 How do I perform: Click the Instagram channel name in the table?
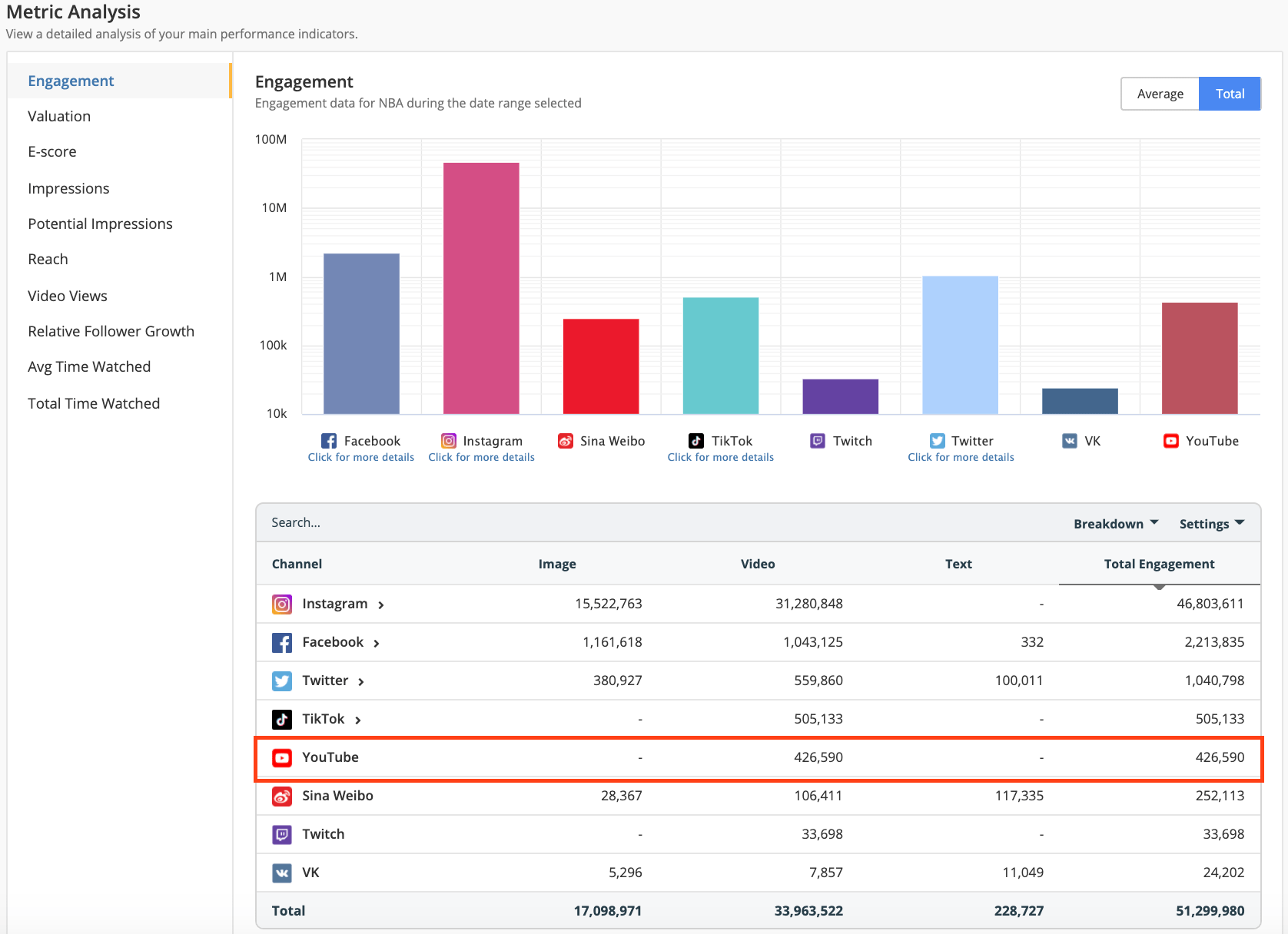click(x=335, y=604)
